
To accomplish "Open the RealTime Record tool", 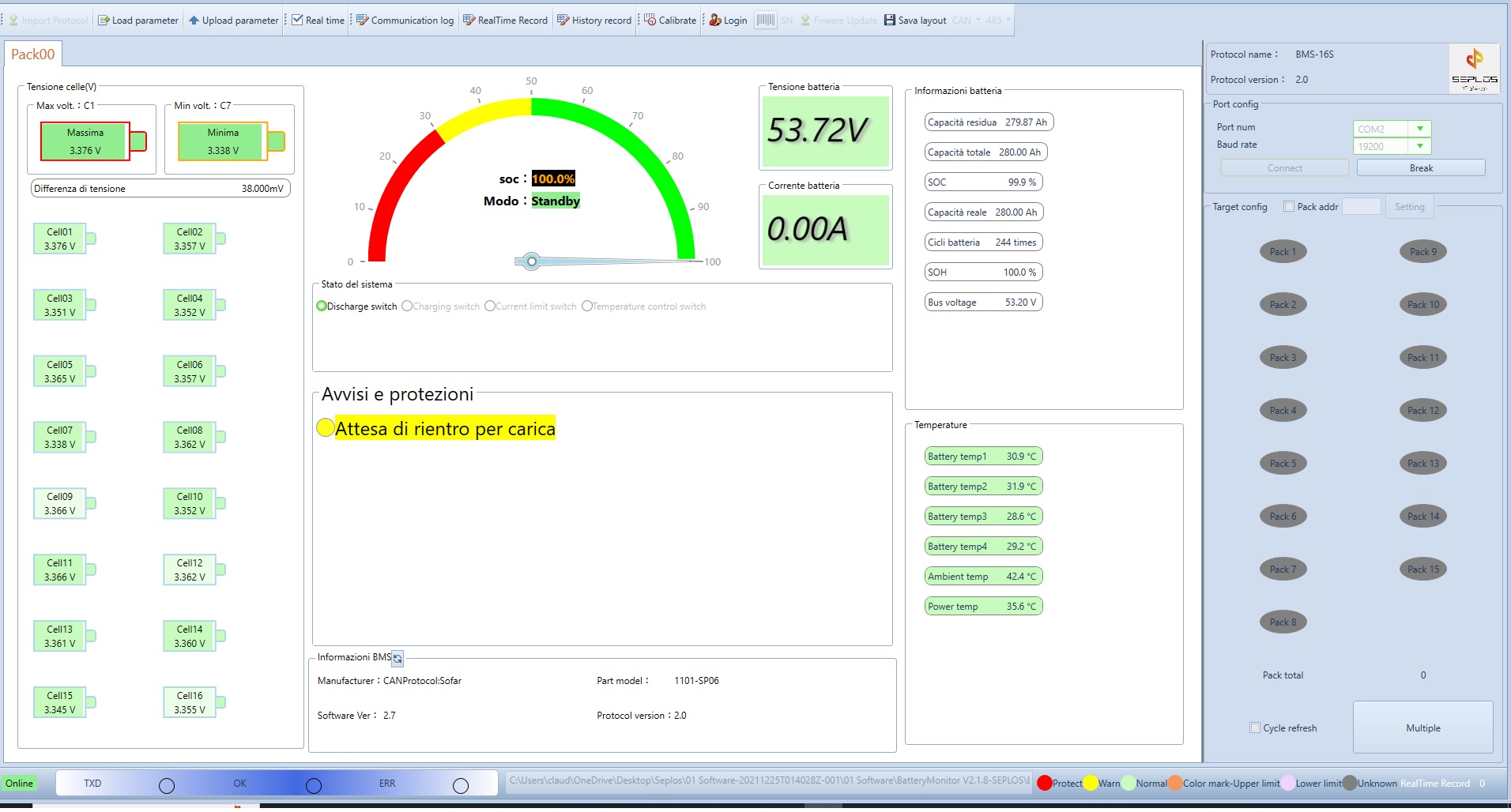I will click(x=505, y=21).
